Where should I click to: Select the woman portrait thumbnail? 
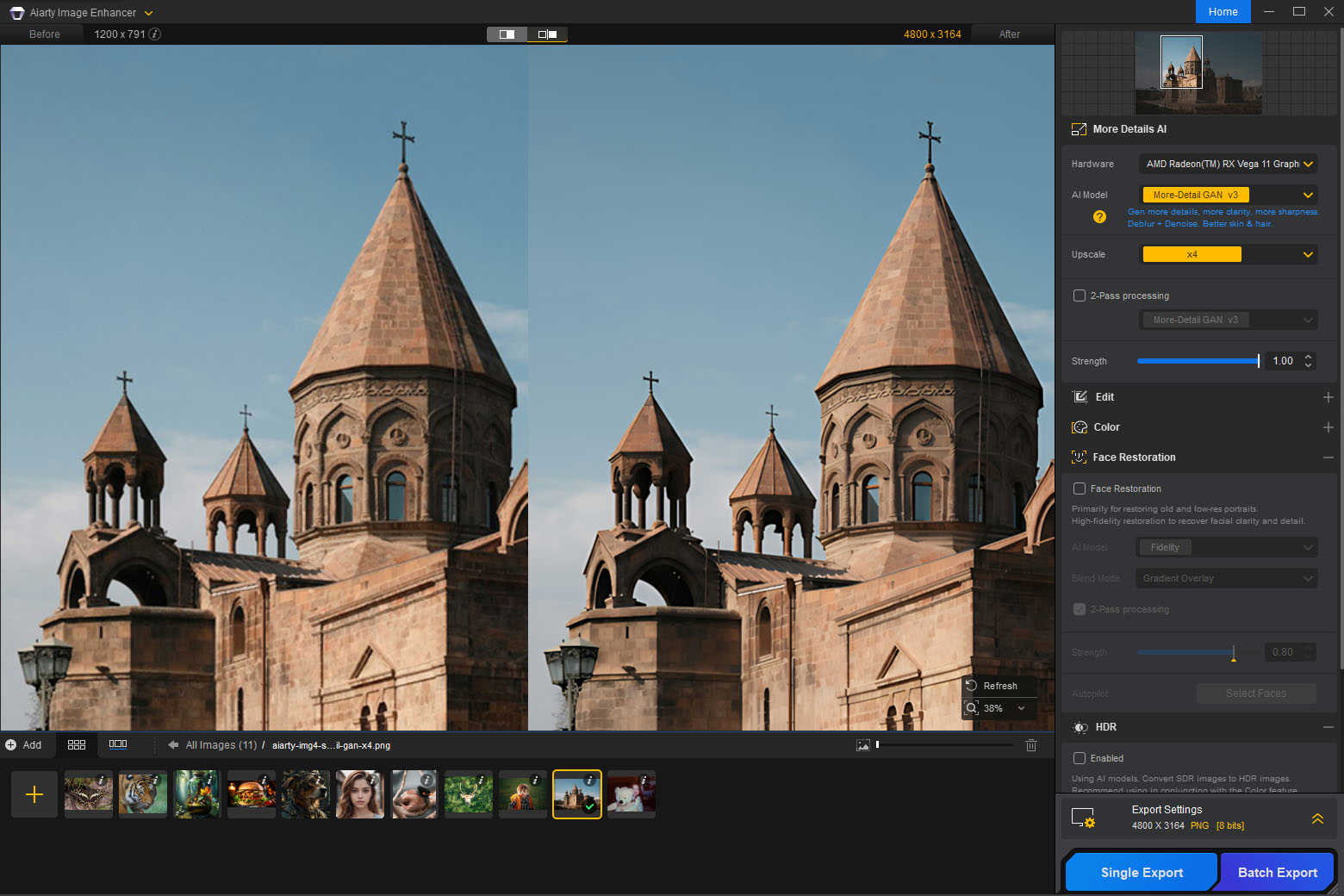[360, 793]
